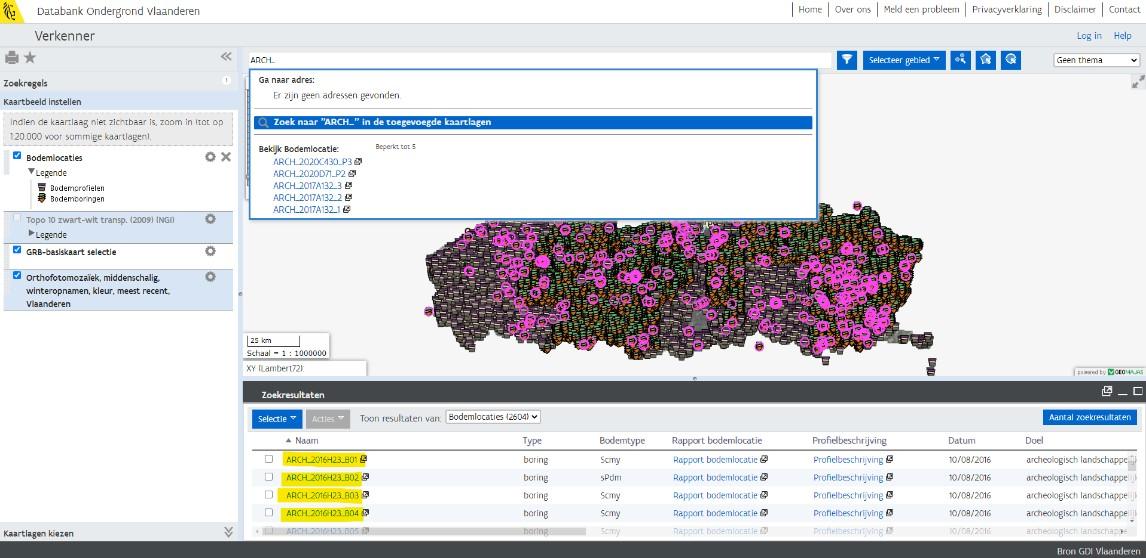Remove Bodemlocaties layer with X icon

coord(226,157)
